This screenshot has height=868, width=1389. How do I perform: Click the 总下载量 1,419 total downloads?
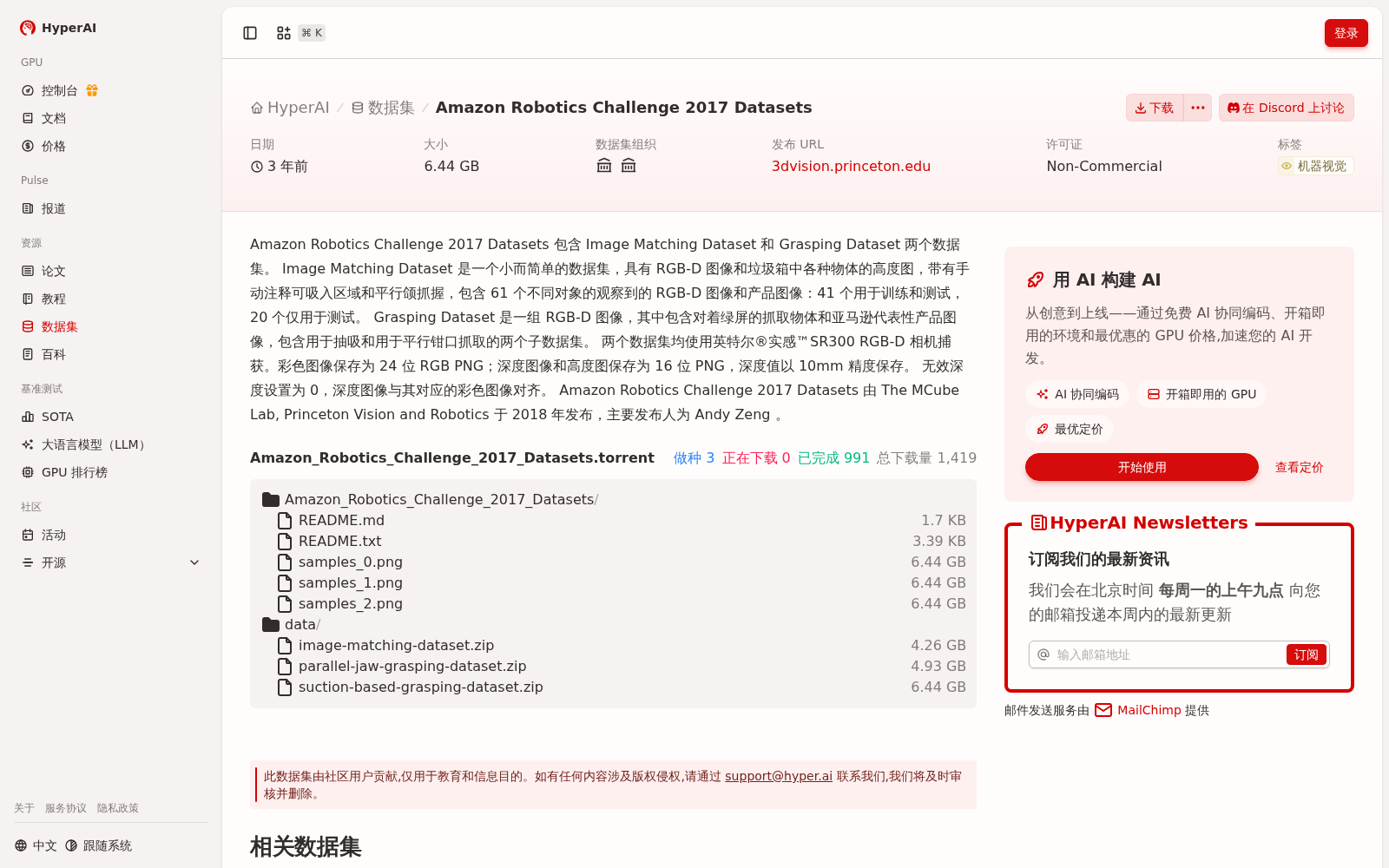point(926,457)
